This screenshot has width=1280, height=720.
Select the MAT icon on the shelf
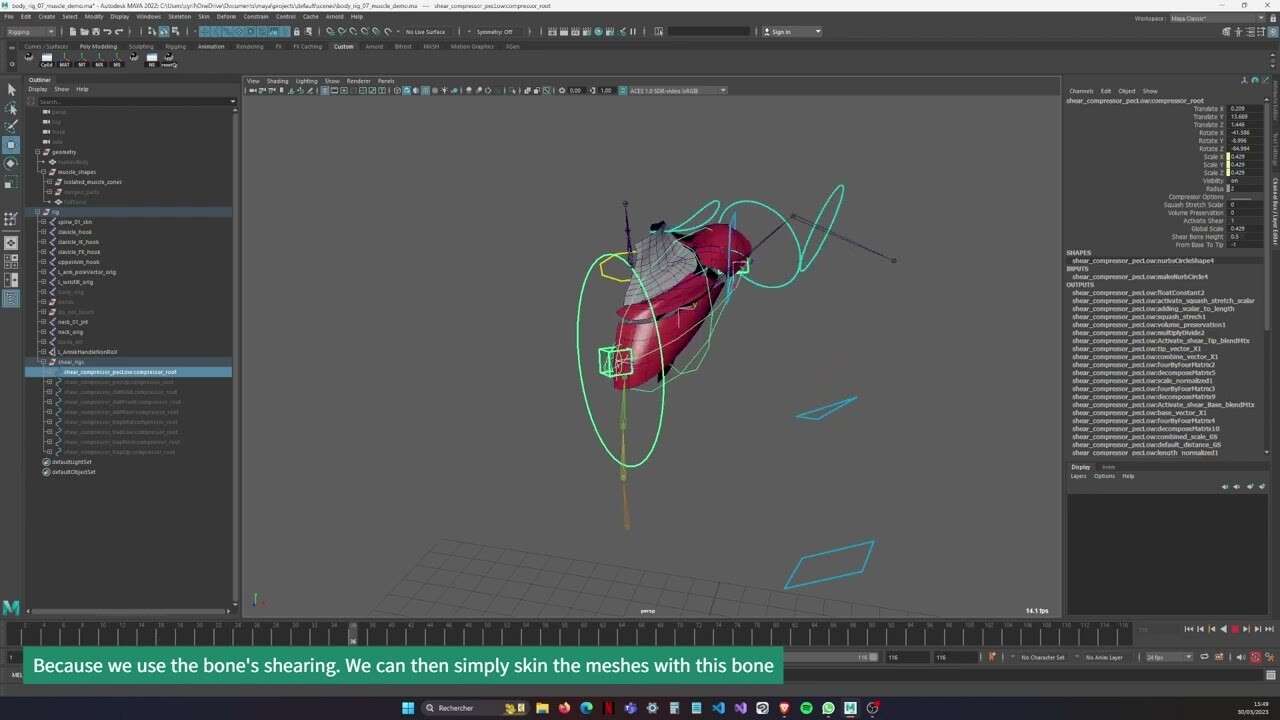point(63,58)
